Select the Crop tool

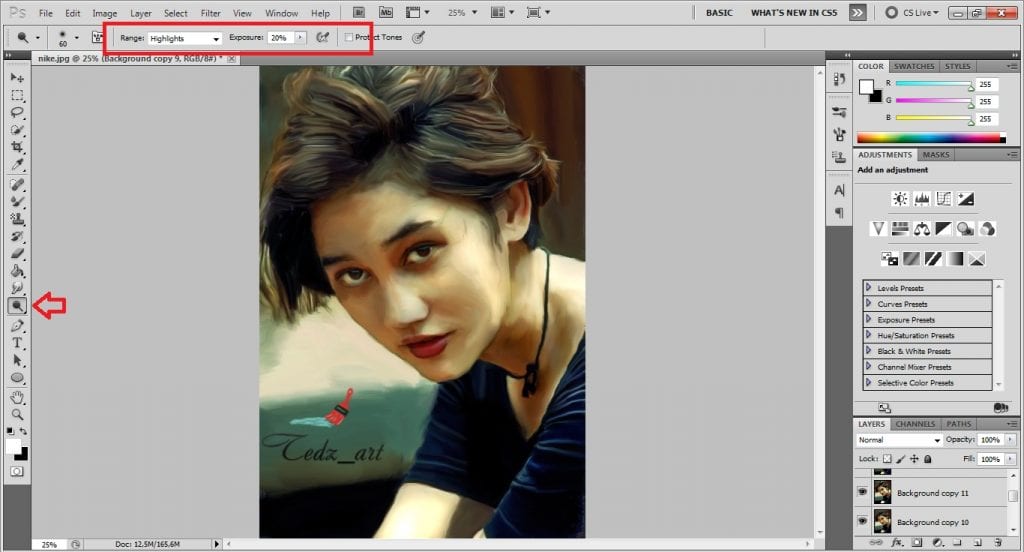coord(17,147)
